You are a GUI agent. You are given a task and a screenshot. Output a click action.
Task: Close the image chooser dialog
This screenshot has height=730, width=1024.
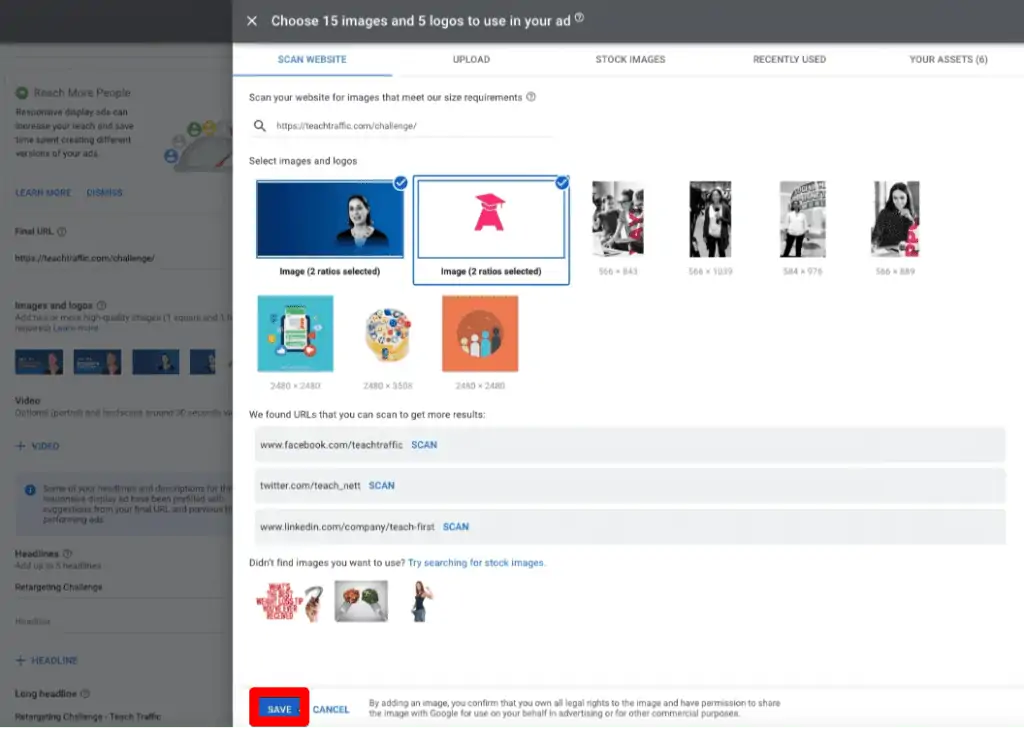252,20
